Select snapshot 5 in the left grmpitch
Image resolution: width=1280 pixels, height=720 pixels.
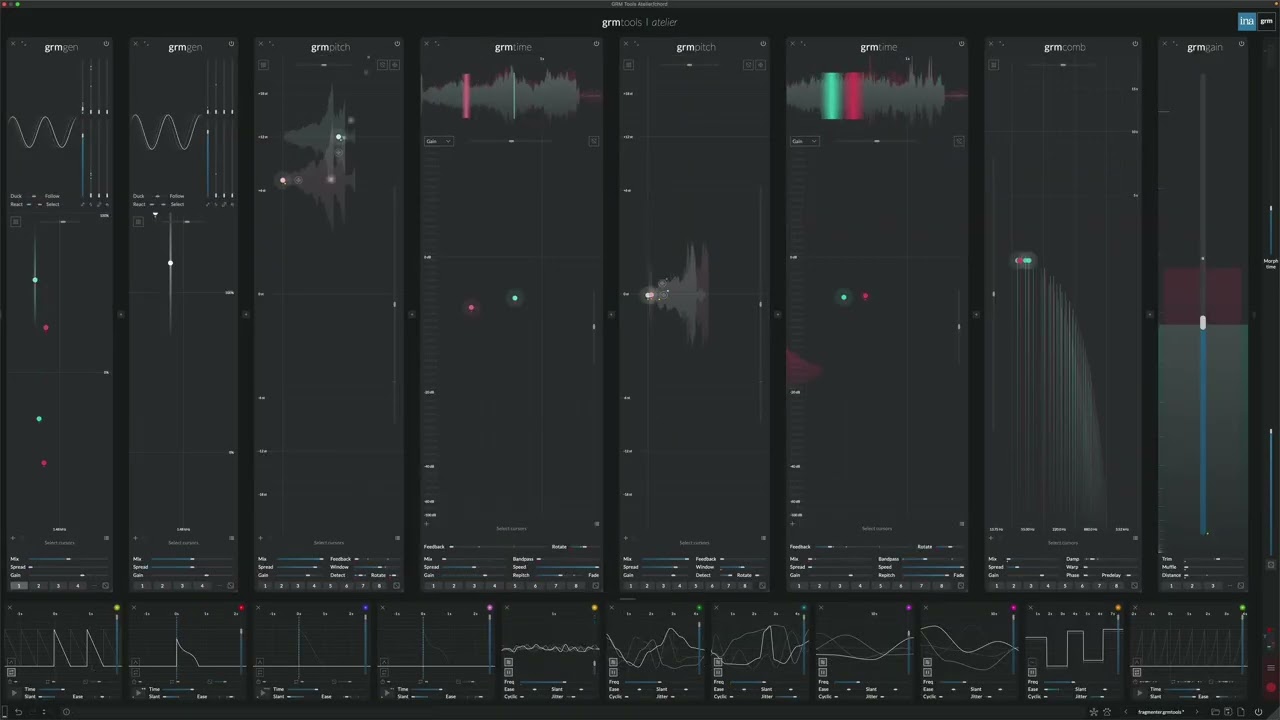click(330, 586)
